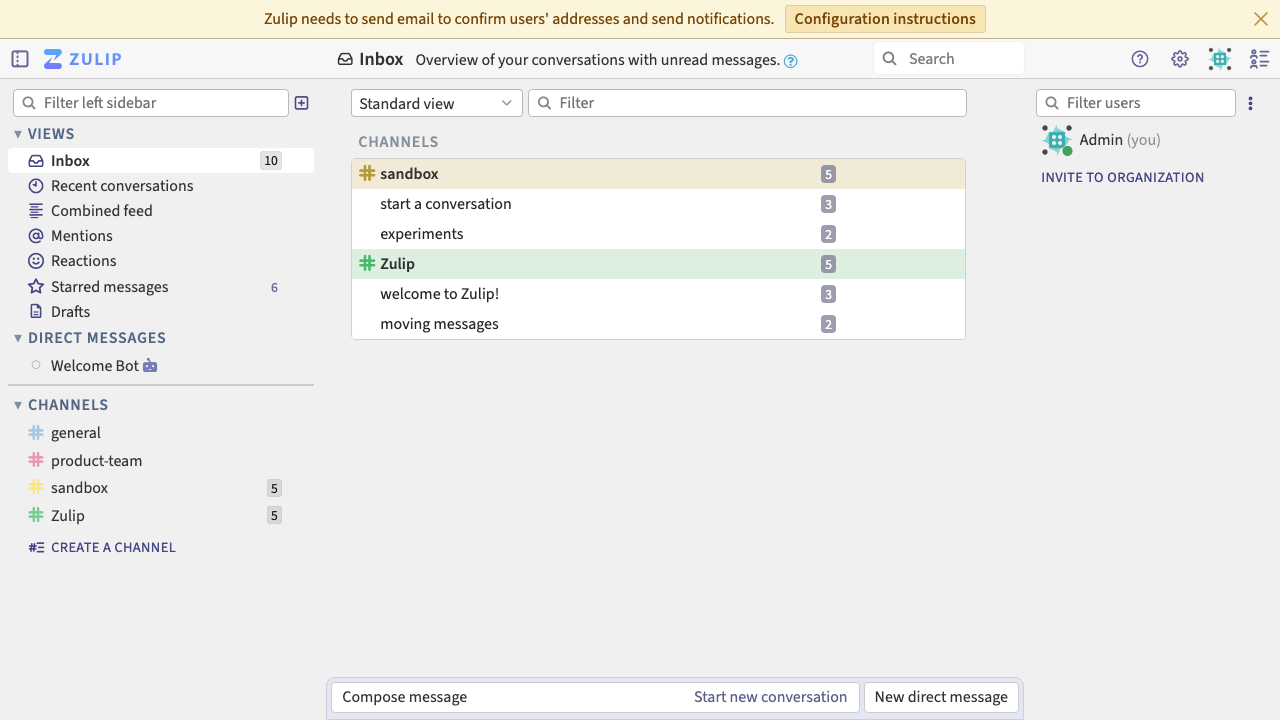Click the Combined feed lines icon
This screenshot has width=1280, height=720.
point(36,211)
